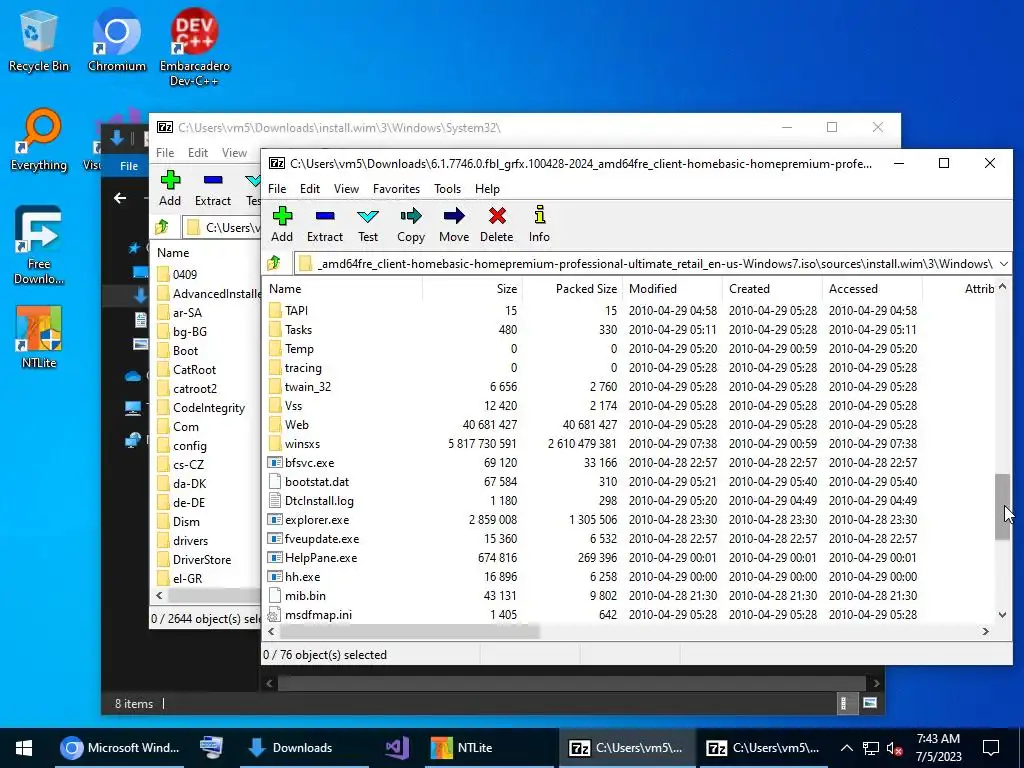Open the Edit menu in front 7-Zip window

[310, 189]
